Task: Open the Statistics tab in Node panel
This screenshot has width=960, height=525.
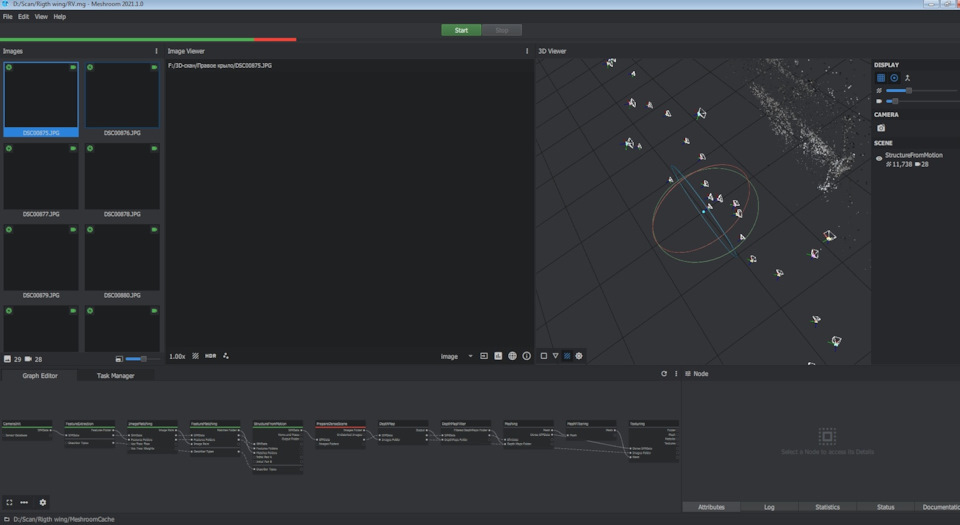Action: (x=827, y=507)
